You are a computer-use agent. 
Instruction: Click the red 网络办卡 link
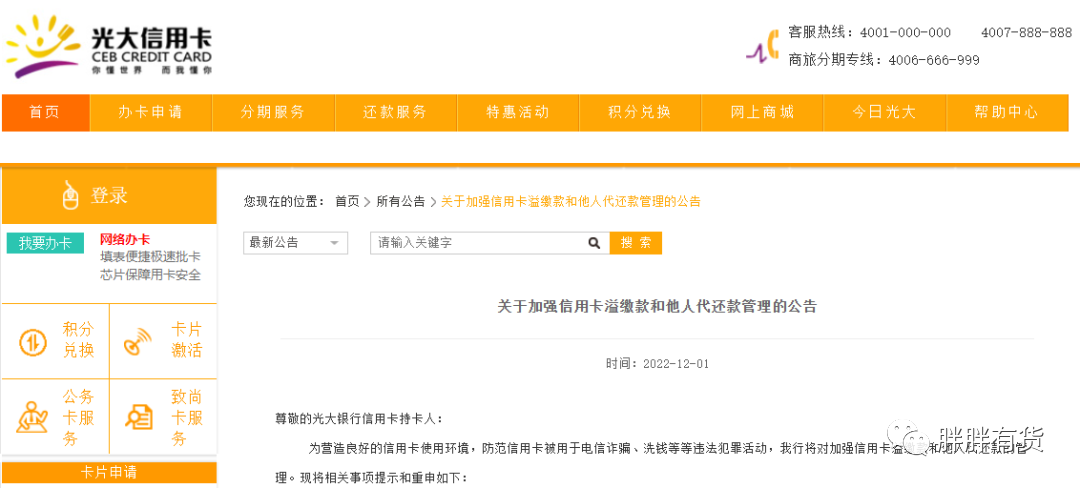(125, 240)
